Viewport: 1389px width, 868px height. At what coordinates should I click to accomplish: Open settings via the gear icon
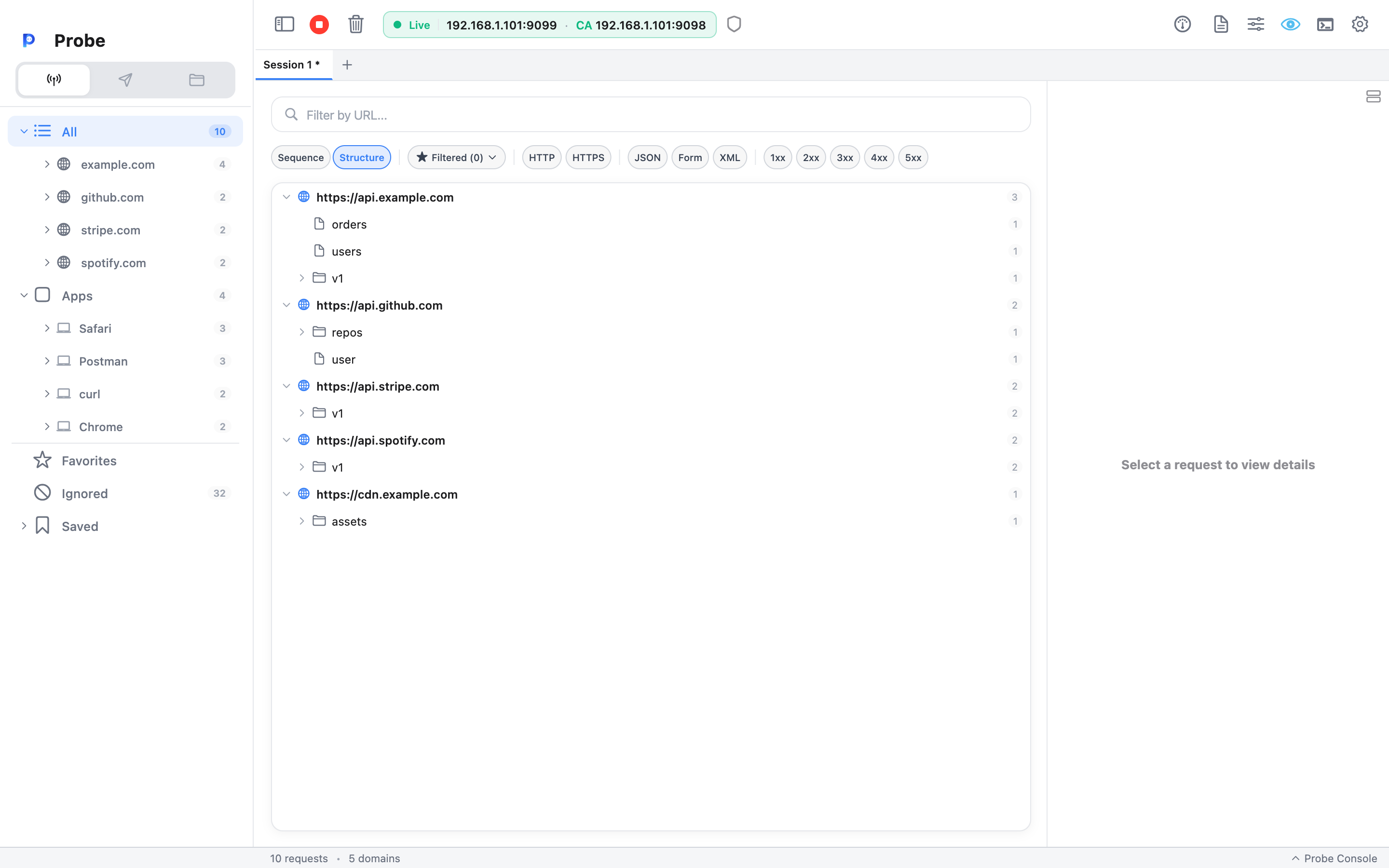point(1360,24)
